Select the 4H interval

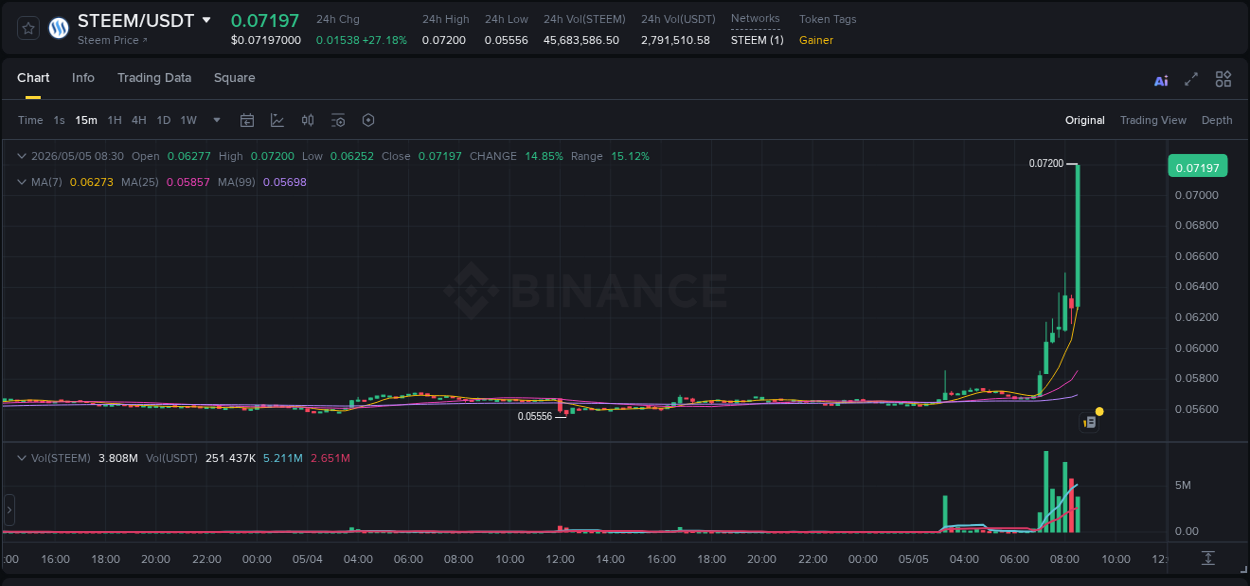point(138,120)
